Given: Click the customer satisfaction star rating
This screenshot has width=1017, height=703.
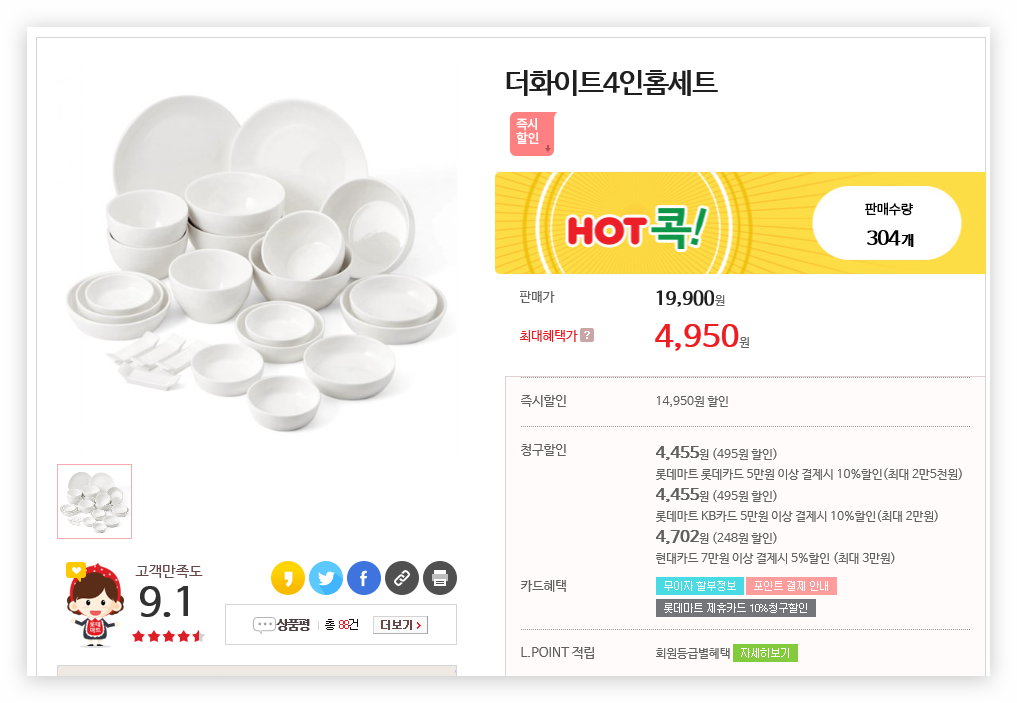Looking at the screenshot, I should 167,636.
